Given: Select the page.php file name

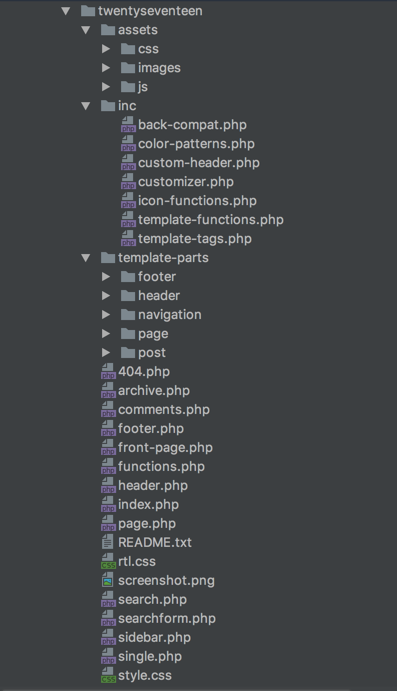Looking at the screenshot, I should pyautogui.click(x=147, y=523).
